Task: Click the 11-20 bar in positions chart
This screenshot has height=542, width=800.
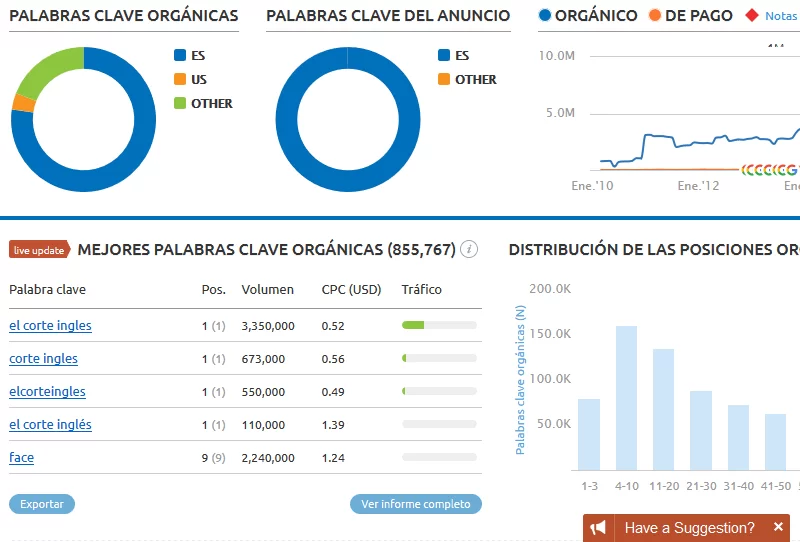Action: [x=663, y=409]
